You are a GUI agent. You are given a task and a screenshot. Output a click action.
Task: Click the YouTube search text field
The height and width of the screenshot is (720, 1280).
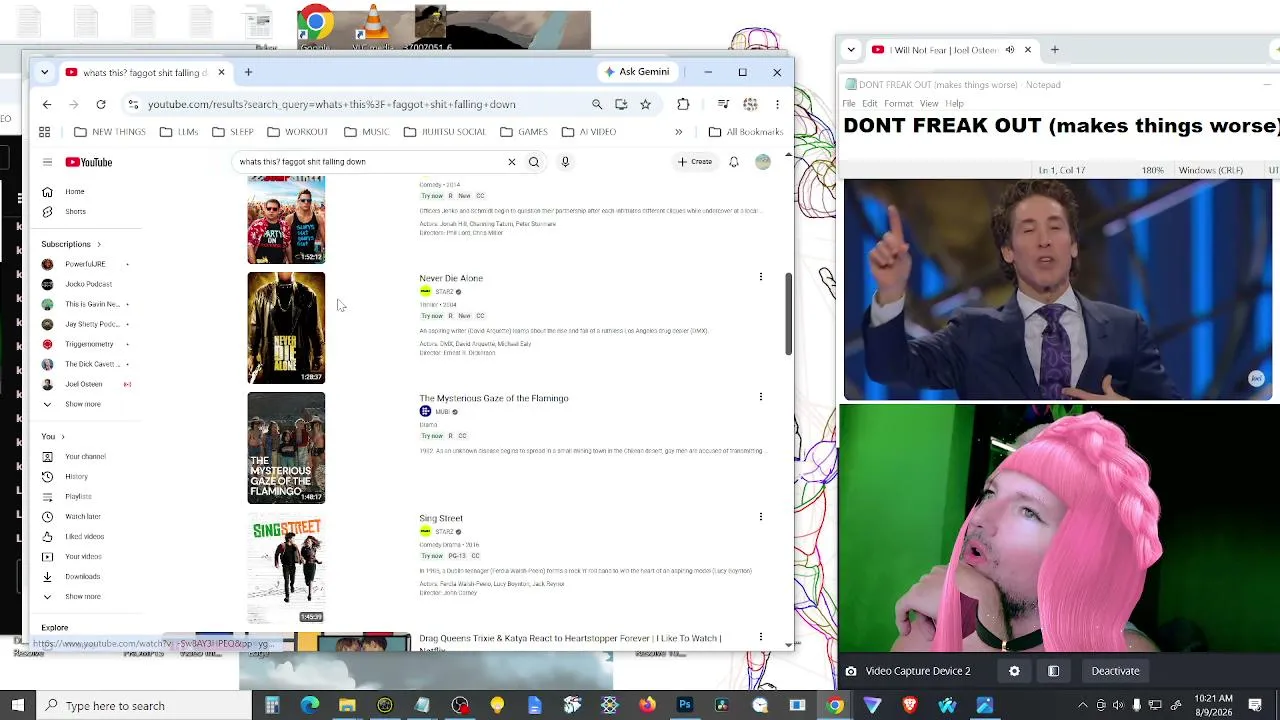click(368, 162)
